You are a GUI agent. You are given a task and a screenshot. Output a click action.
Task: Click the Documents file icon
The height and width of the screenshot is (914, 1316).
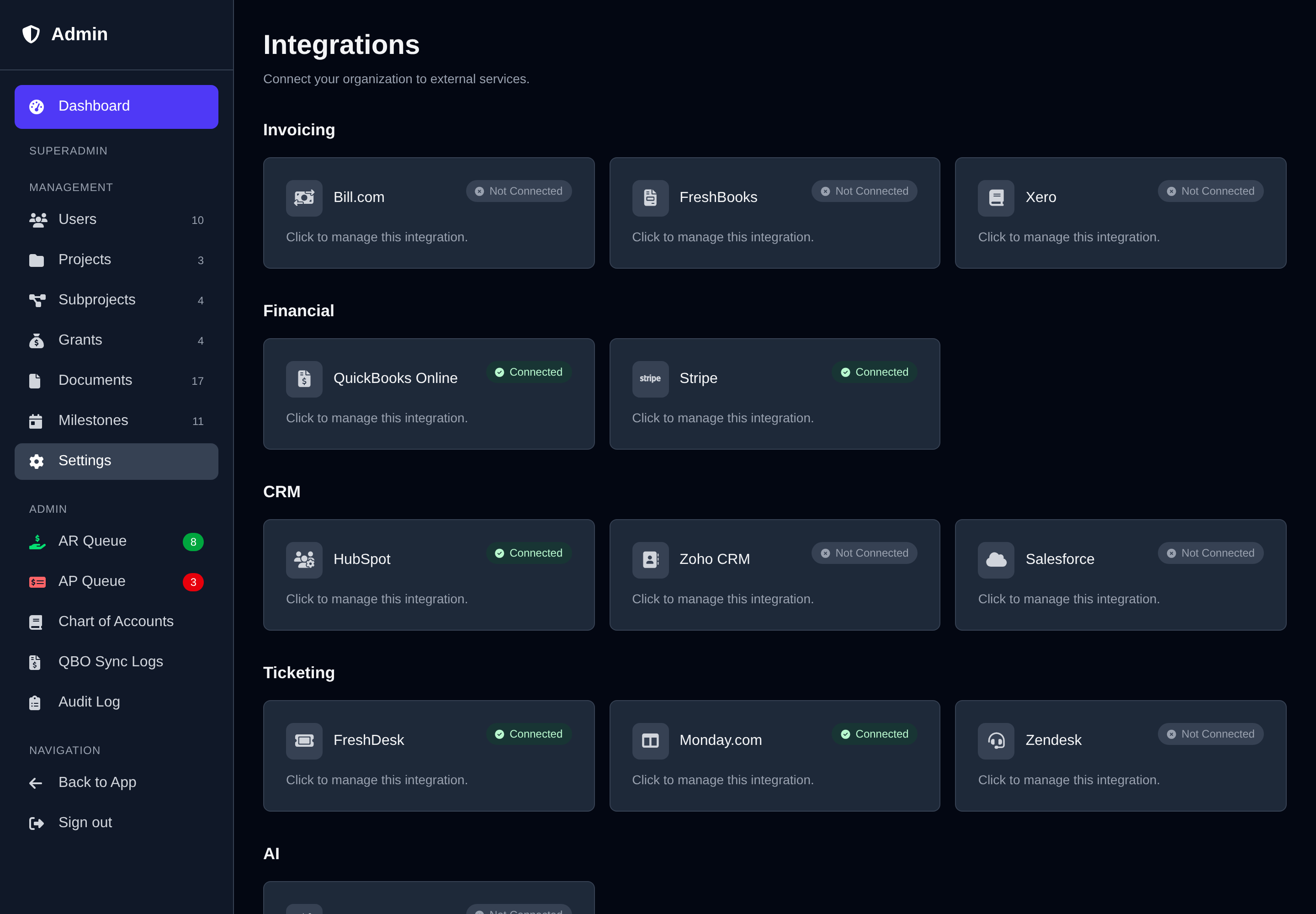click(35, 381)
